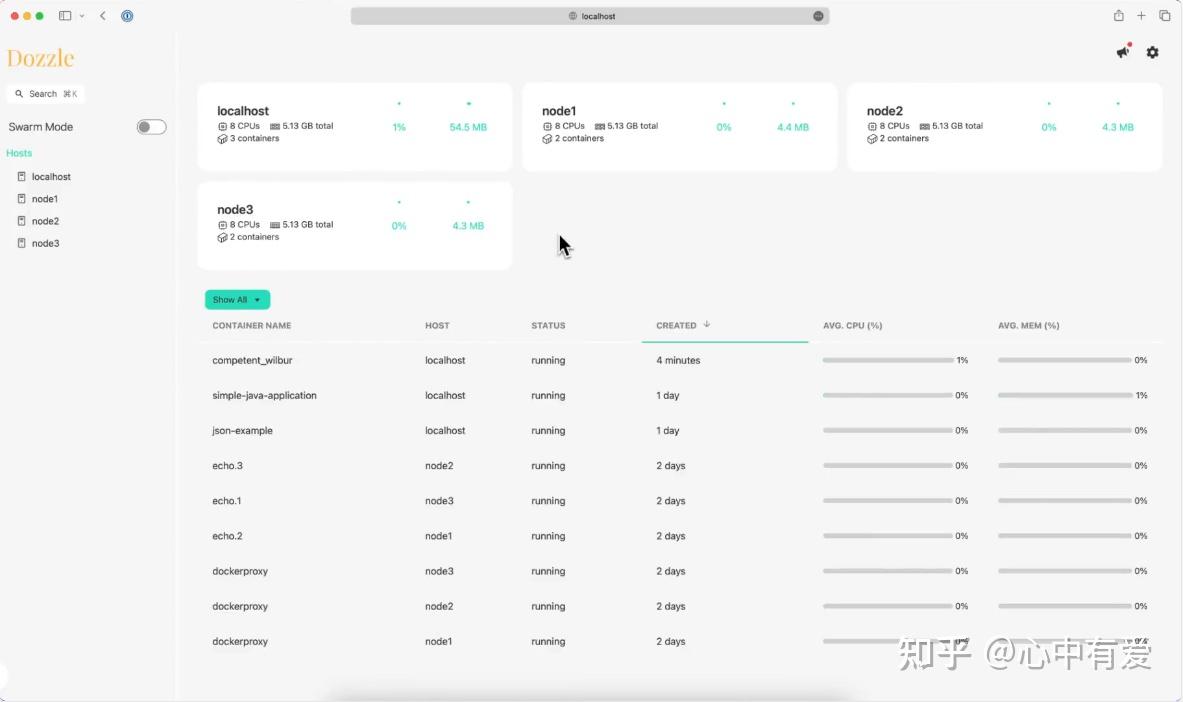Go back with the browser back arrow

coord(103,16)
